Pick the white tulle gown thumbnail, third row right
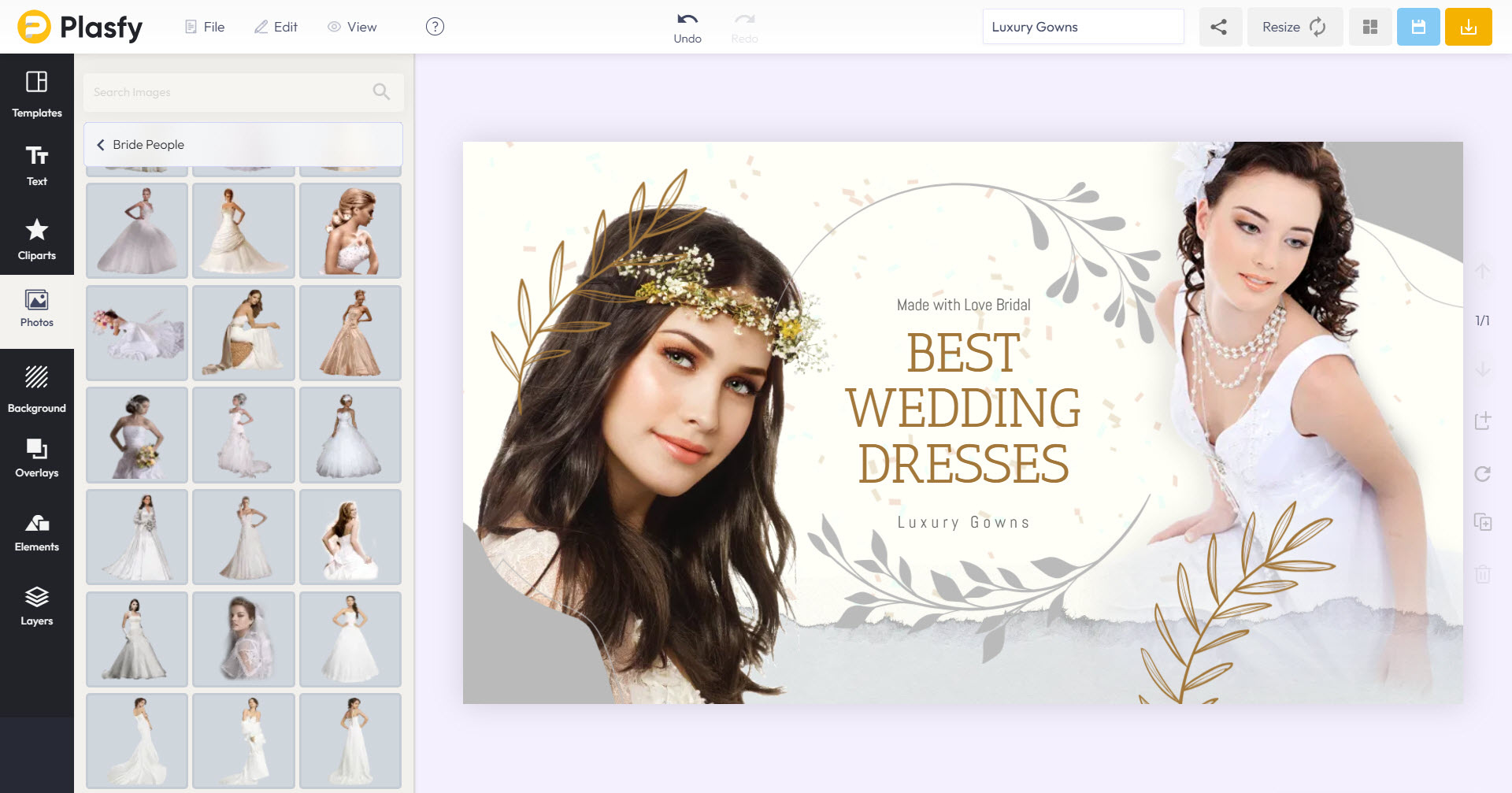The height and width of the screenshot is (793, 1512). pyautogui.click(x=350, y=435)
